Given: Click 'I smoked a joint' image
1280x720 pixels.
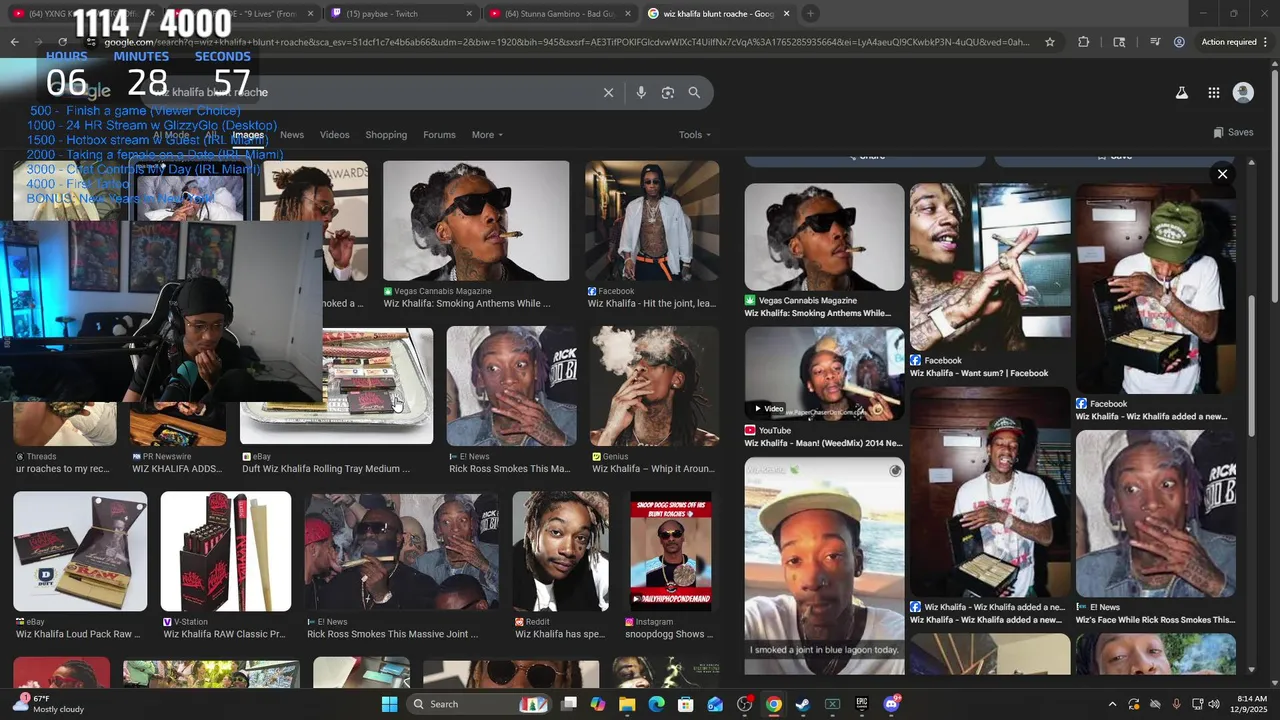Looking at the screenshot, I should [824, 566].
